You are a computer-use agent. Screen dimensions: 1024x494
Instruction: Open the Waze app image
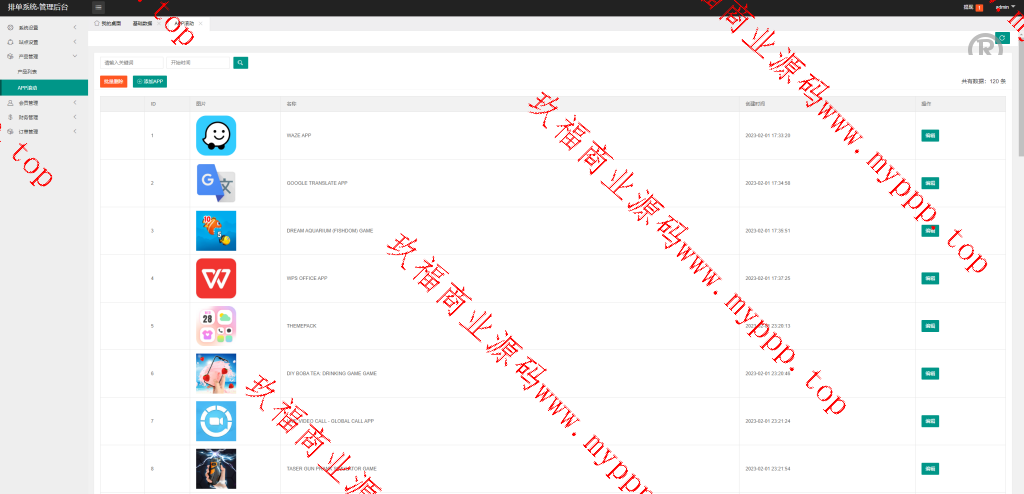216,135
